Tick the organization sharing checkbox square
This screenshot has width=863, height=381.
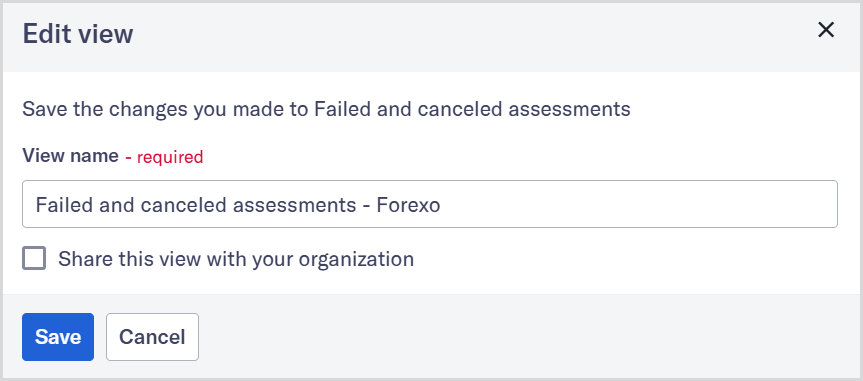point(34,258)
